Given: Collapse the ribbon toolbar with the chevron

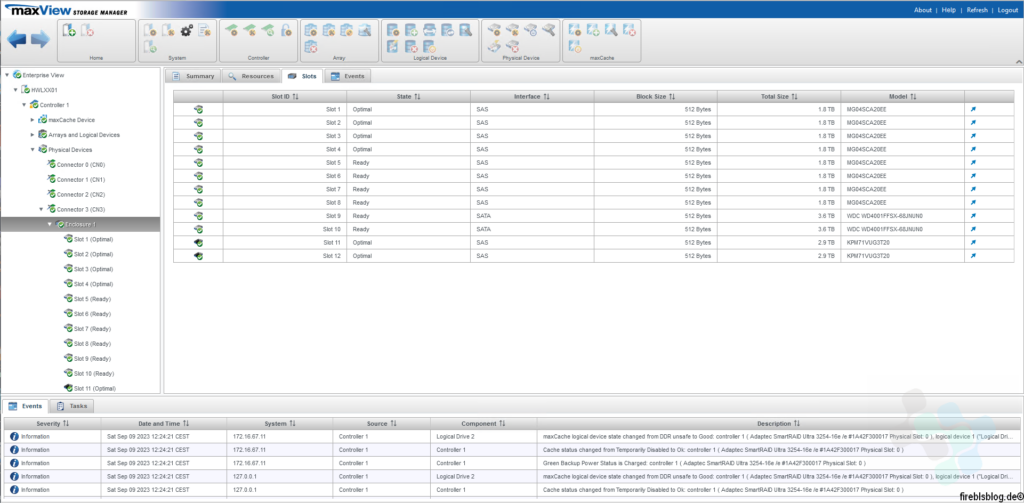Looking at the screenshot, I should click(1018, 61).
